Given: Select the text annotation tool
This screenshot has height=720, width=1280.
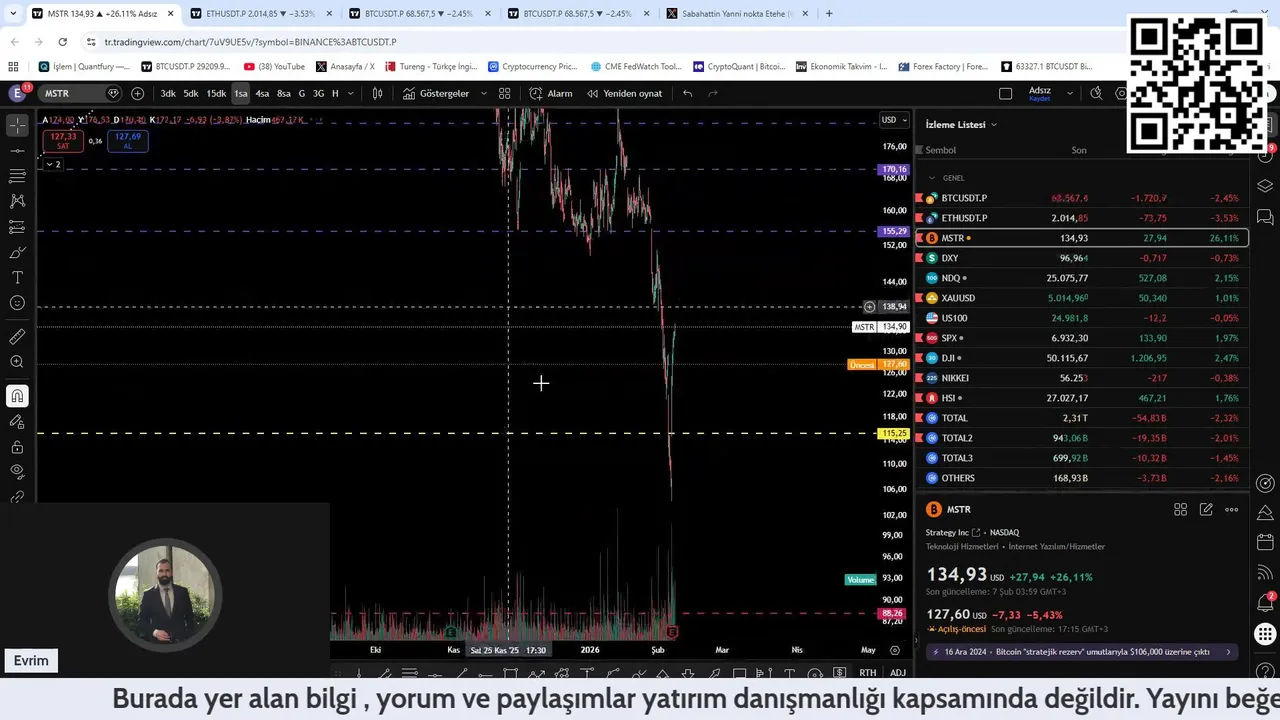Looking at the screenshot, I should point(17,277).
